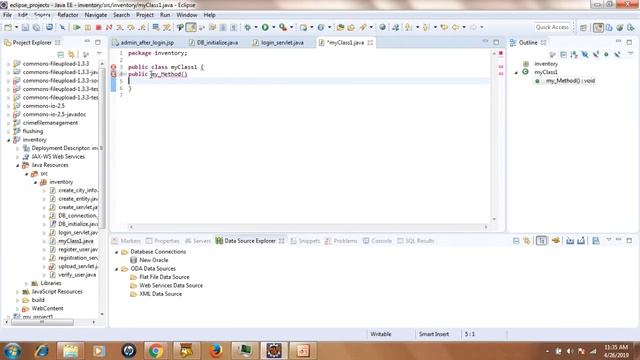Switch to the Java EE perspective icon
This screenshot has height=360, width=640.
click(x=598, y=27)
